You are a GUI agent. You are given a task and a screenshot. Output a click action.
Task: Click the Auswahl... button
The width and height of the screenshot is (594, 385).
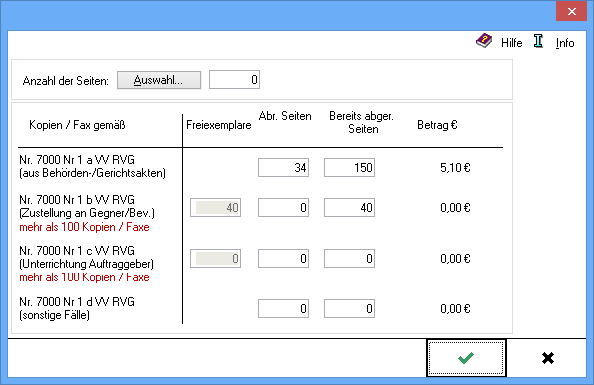click(159, 80)
